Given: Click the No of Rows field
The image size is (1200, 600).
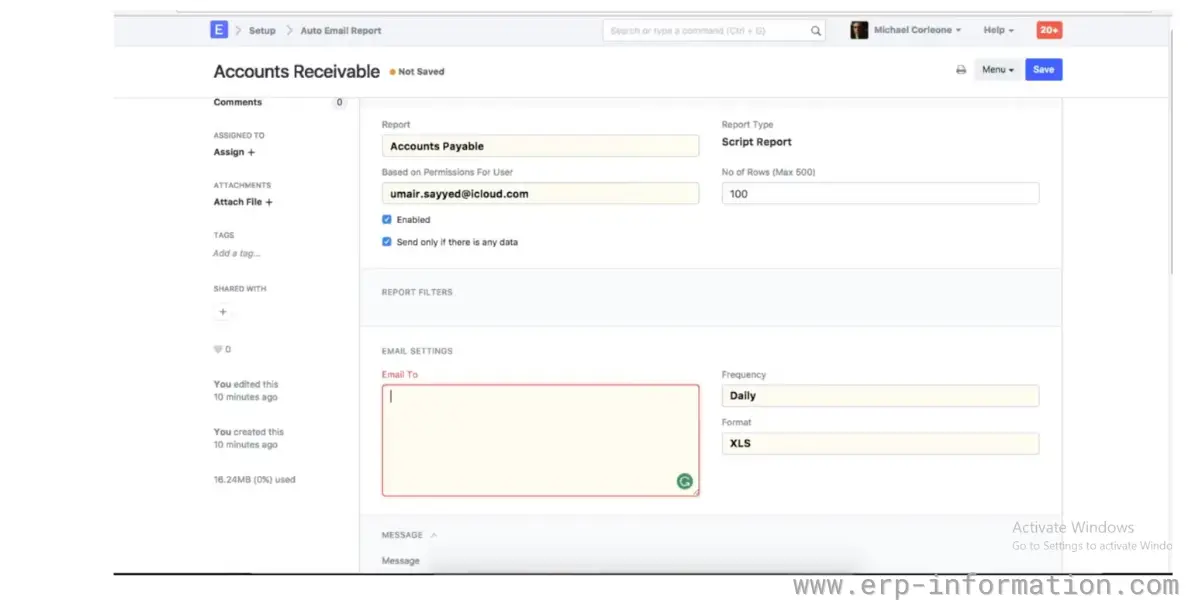Looking at the screenshot, I should coord(880,194).
